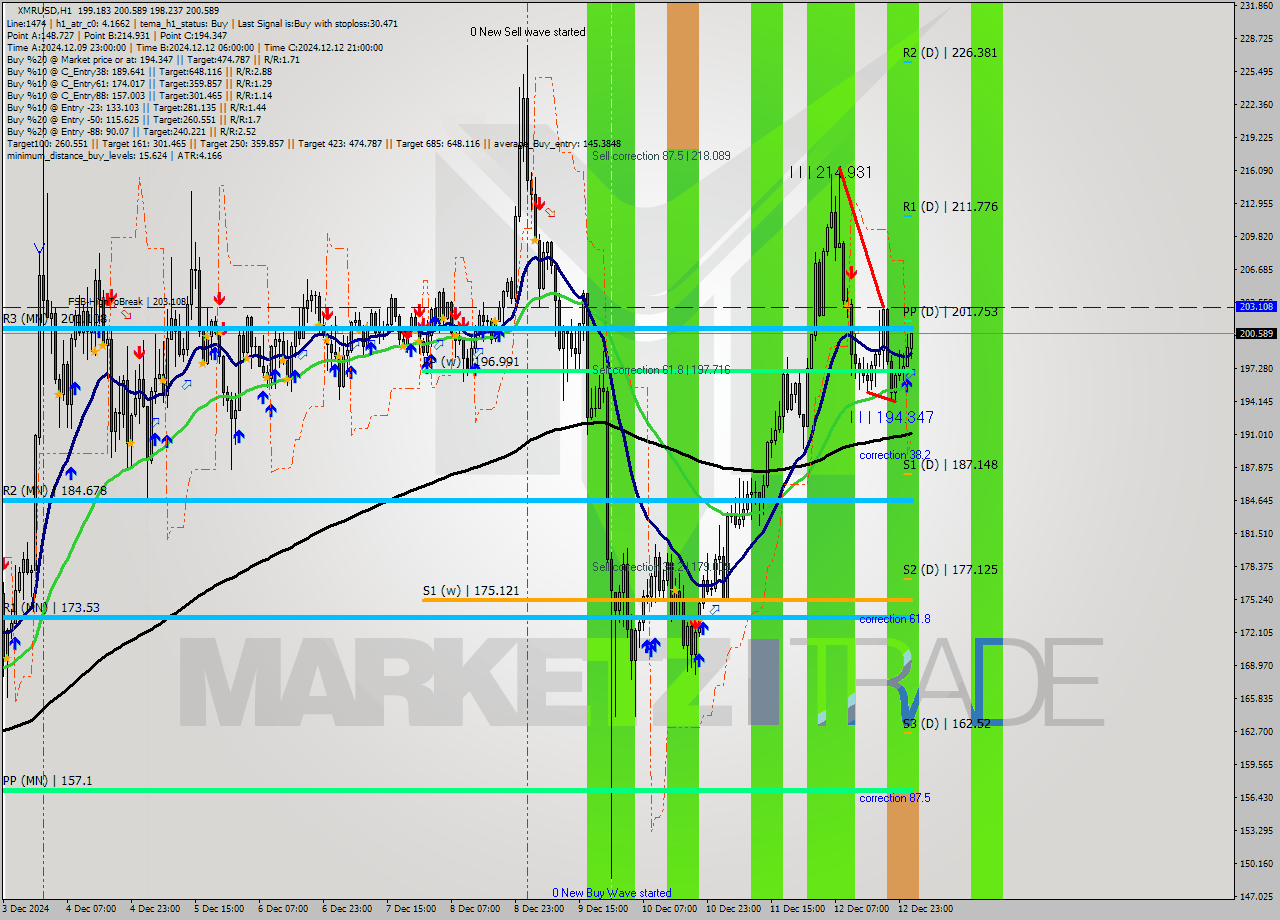Click the current price tag 200.589

(x=1255, y=333)
